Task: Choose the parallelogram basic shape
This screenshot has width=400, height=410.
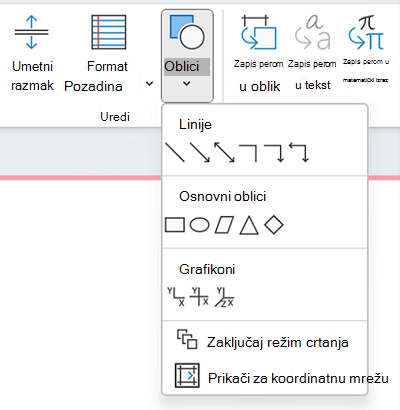Action: [224, 225]
